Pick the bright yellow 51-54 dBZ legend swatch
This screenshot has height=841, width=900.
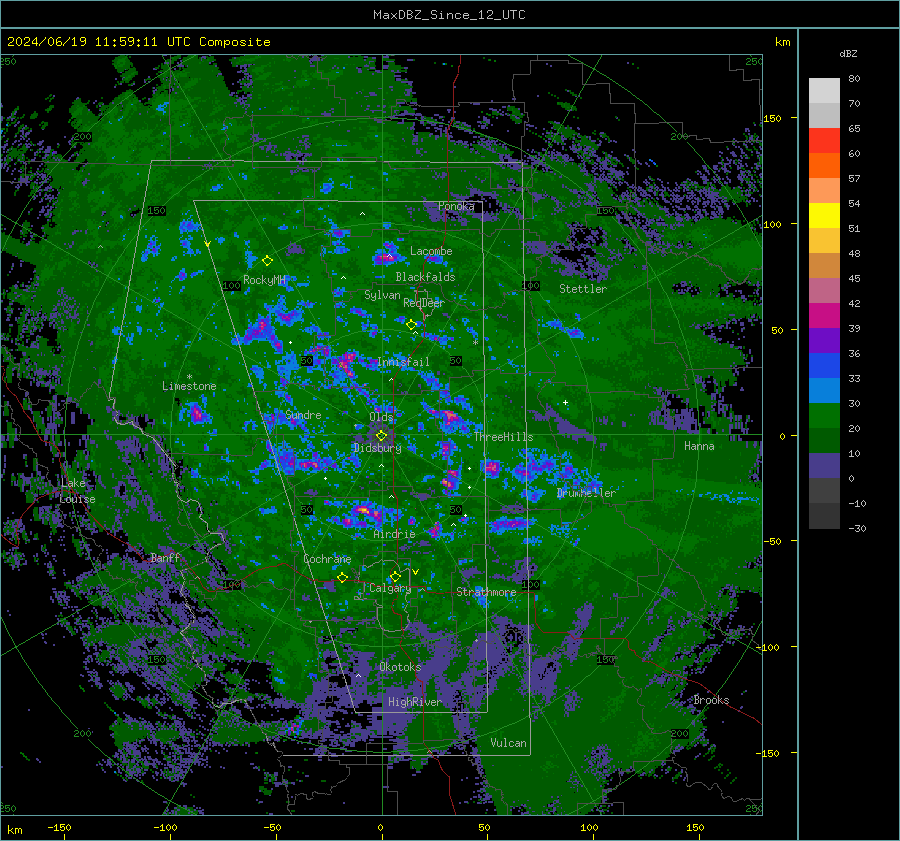[824, 216]
